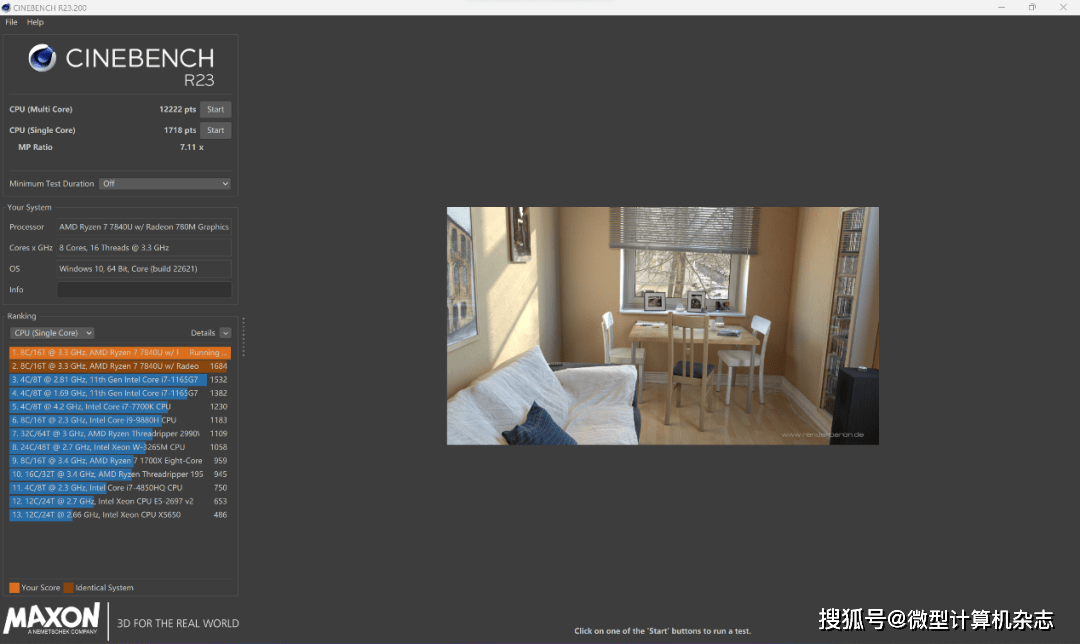
Task: Open the Help menu
Action: point(35,22)
